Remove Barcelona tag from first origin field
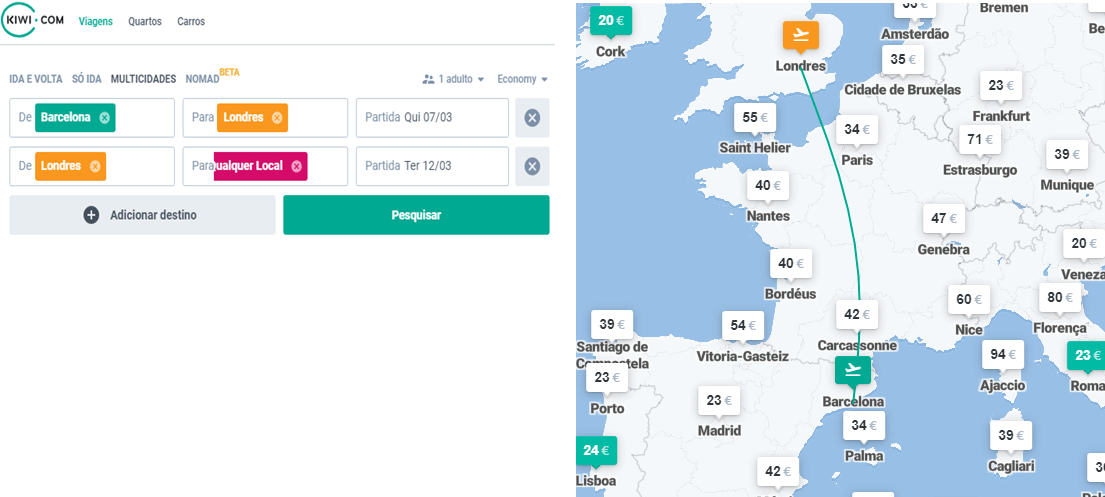1105x497 pixels. coord(105,117)
